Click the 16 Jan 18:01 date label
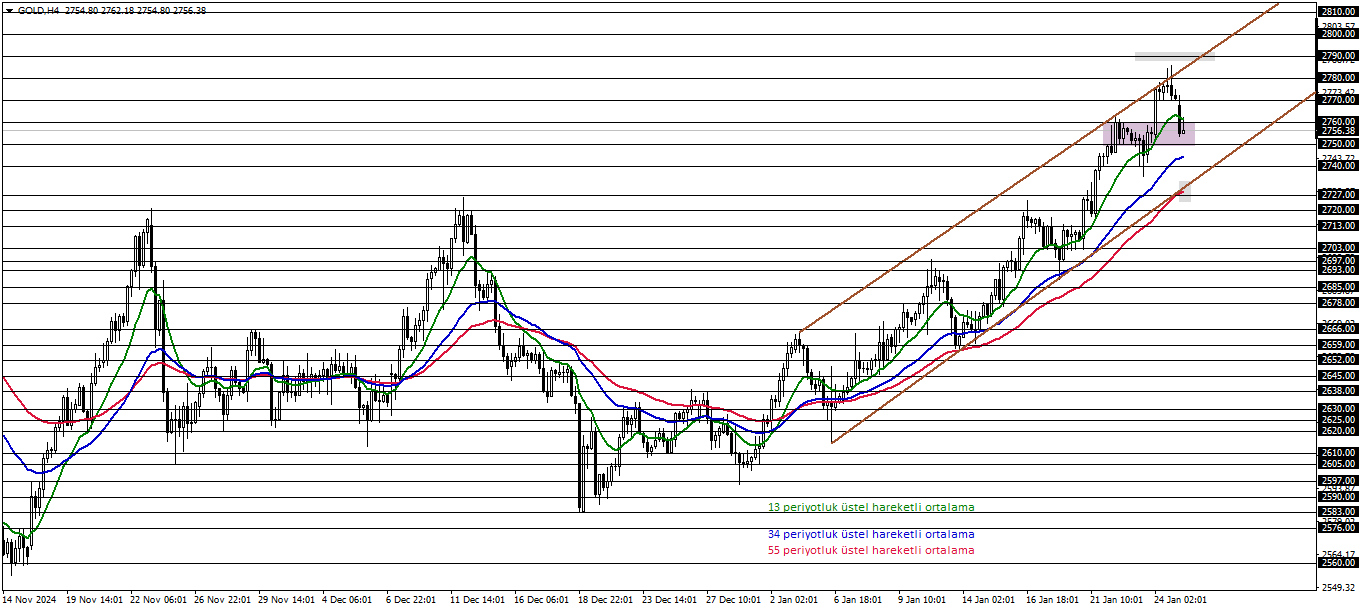Image resolution: width=1362 pixels, height=611 pixels. click(x=1053, y=600)
